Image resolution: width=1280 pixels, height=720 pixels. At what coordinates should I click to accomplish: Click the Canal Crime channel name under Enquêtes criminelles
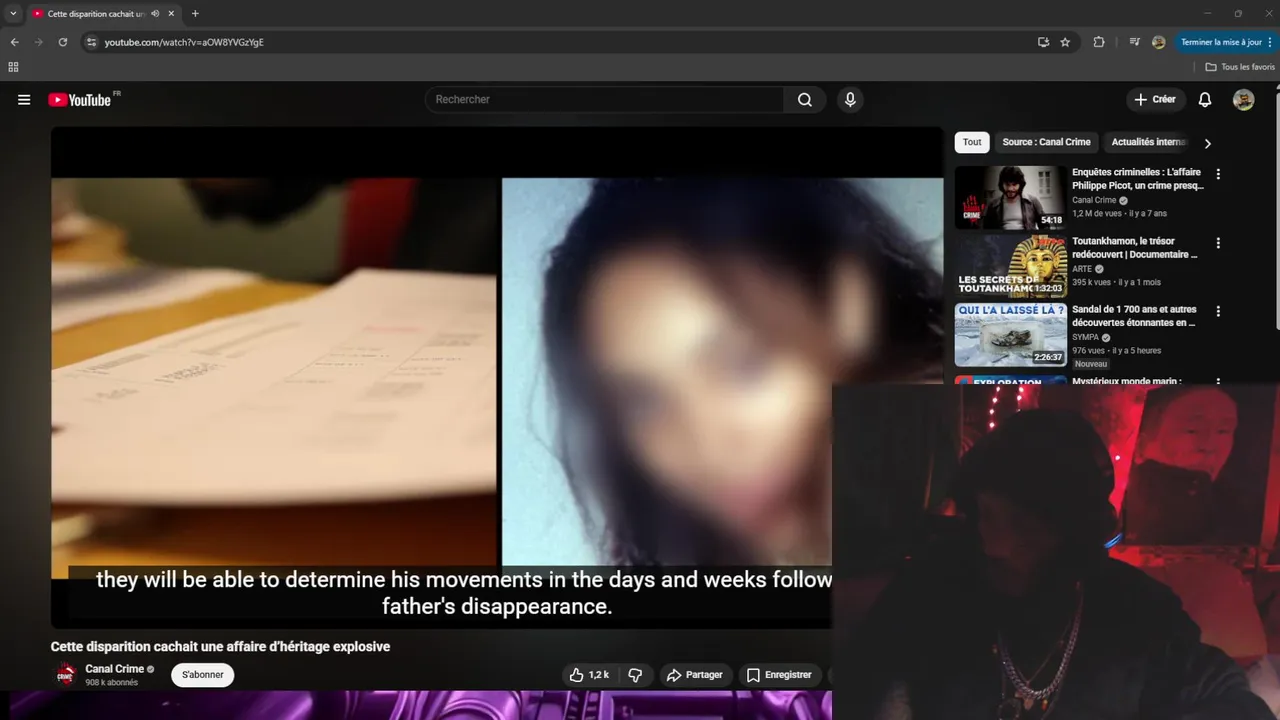pyautogui.click(x=1094, y=200)
